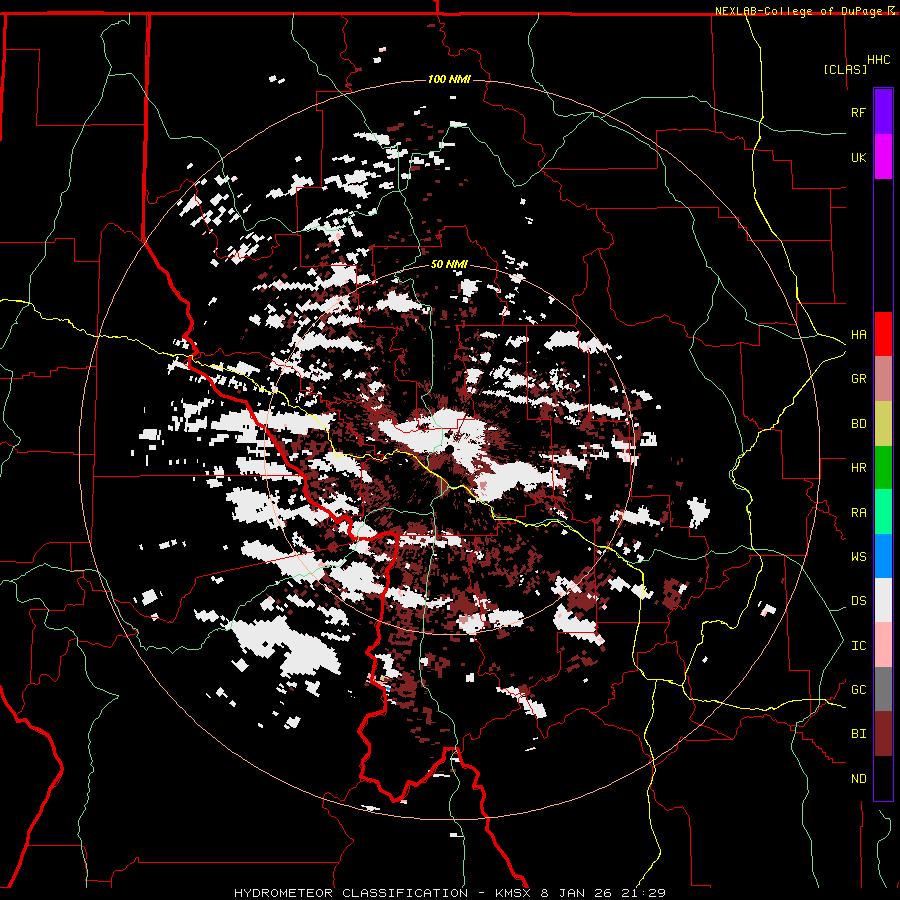Click the blue WS legend color swatch
This screenshot has height=900, width=900.
click(883, 556)
